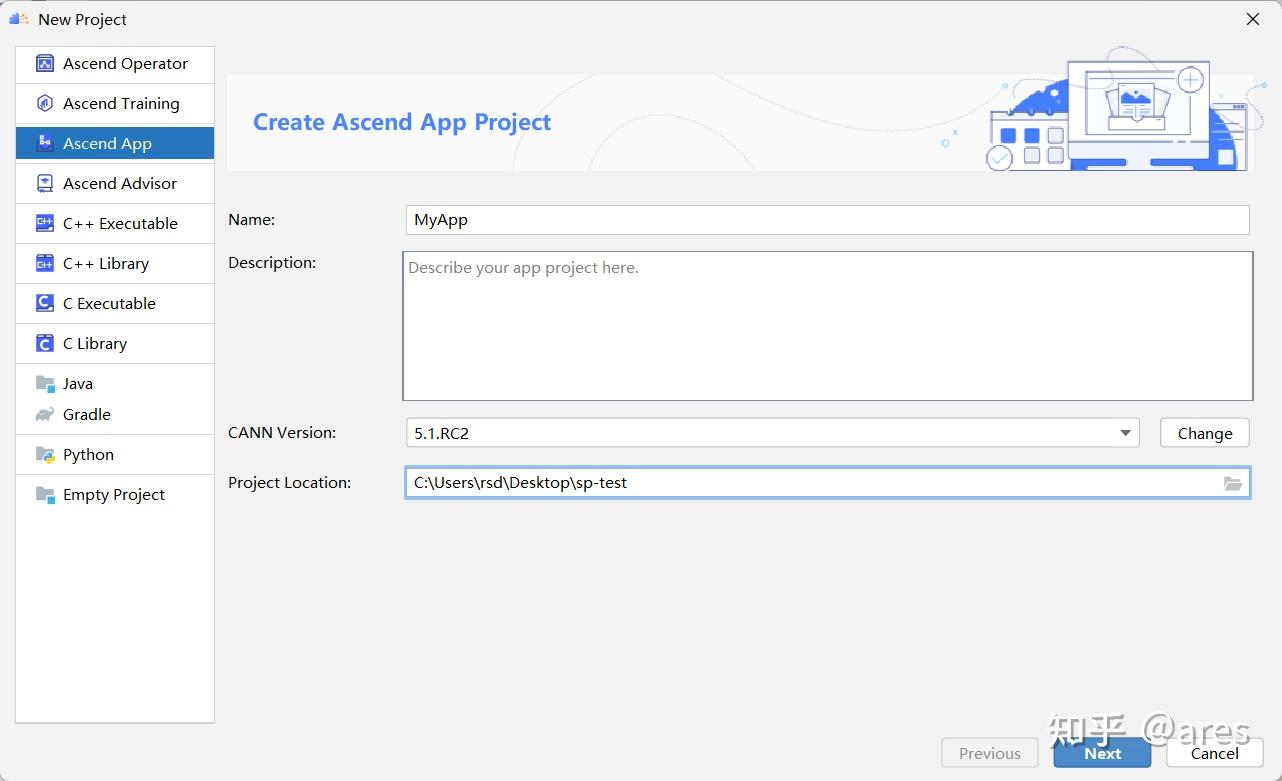
Task: Focus the Description text area
Action: 827,326
